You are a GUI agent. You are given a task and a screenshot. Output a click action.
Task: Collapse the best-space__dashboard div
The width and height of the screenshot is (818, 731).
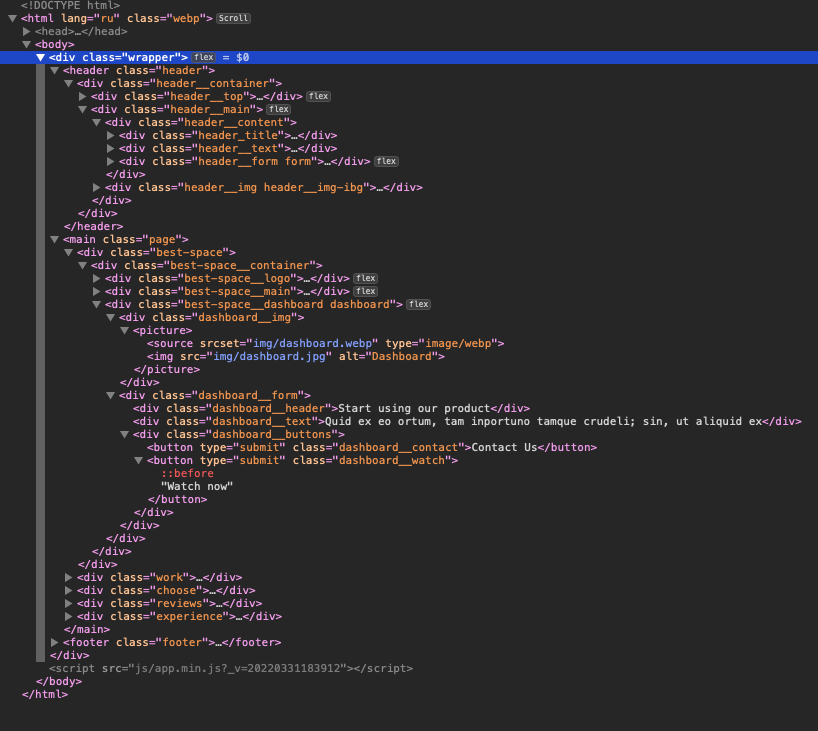pos(97,305)
